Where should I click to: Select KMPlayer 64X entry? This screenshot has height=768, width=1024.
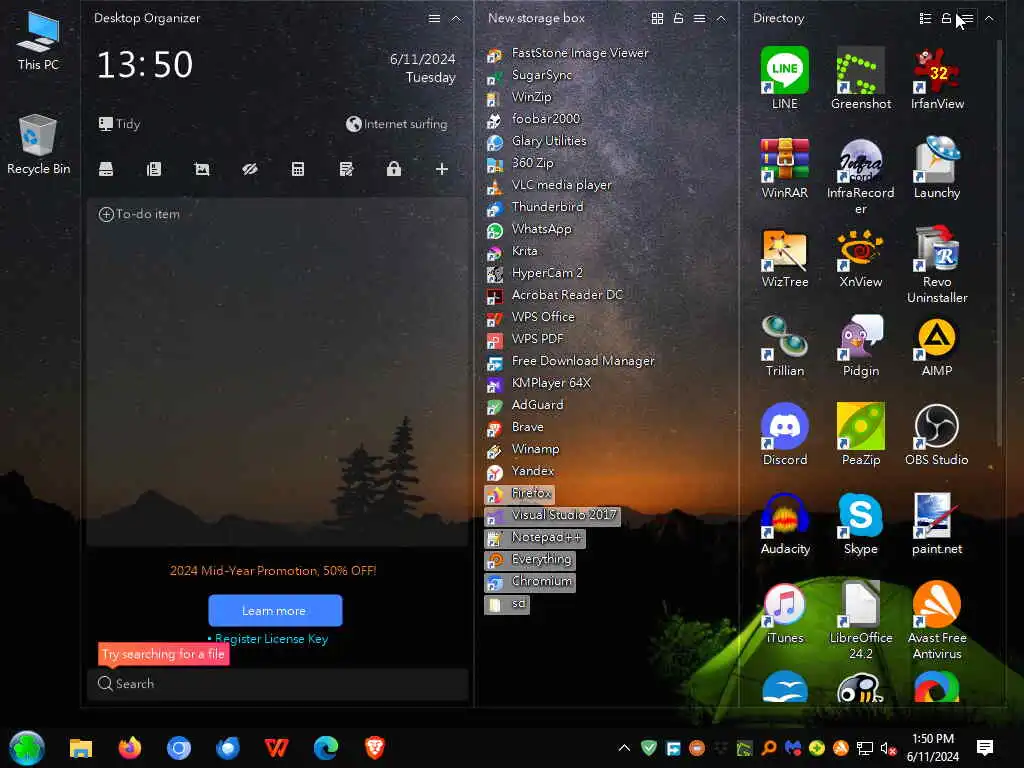[539, 383]
